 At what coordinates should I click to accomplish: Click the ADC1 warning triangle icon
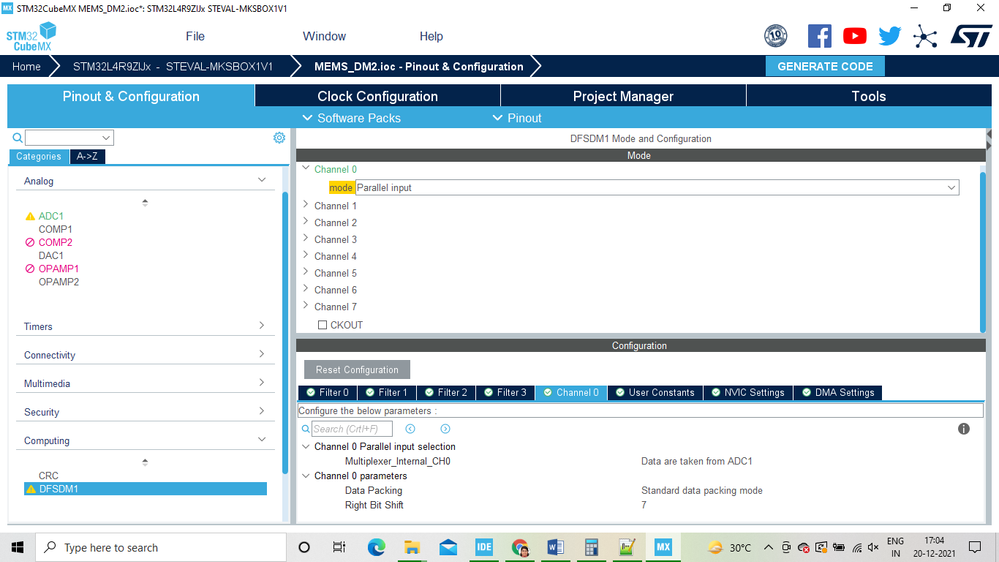(30, 216)
